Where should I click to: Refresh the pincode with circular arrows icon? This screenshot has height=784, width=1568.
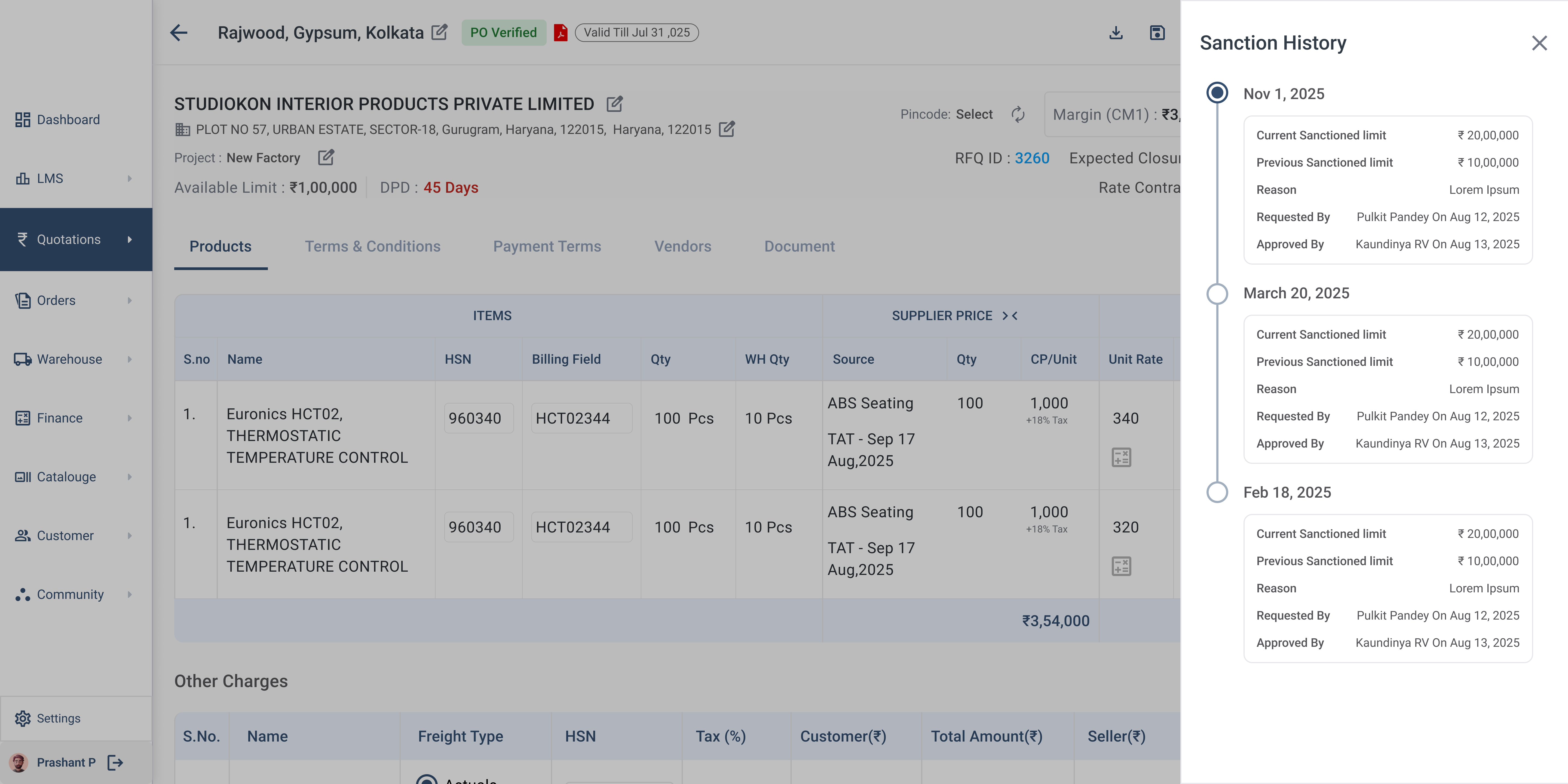[x=1018, y=114]
